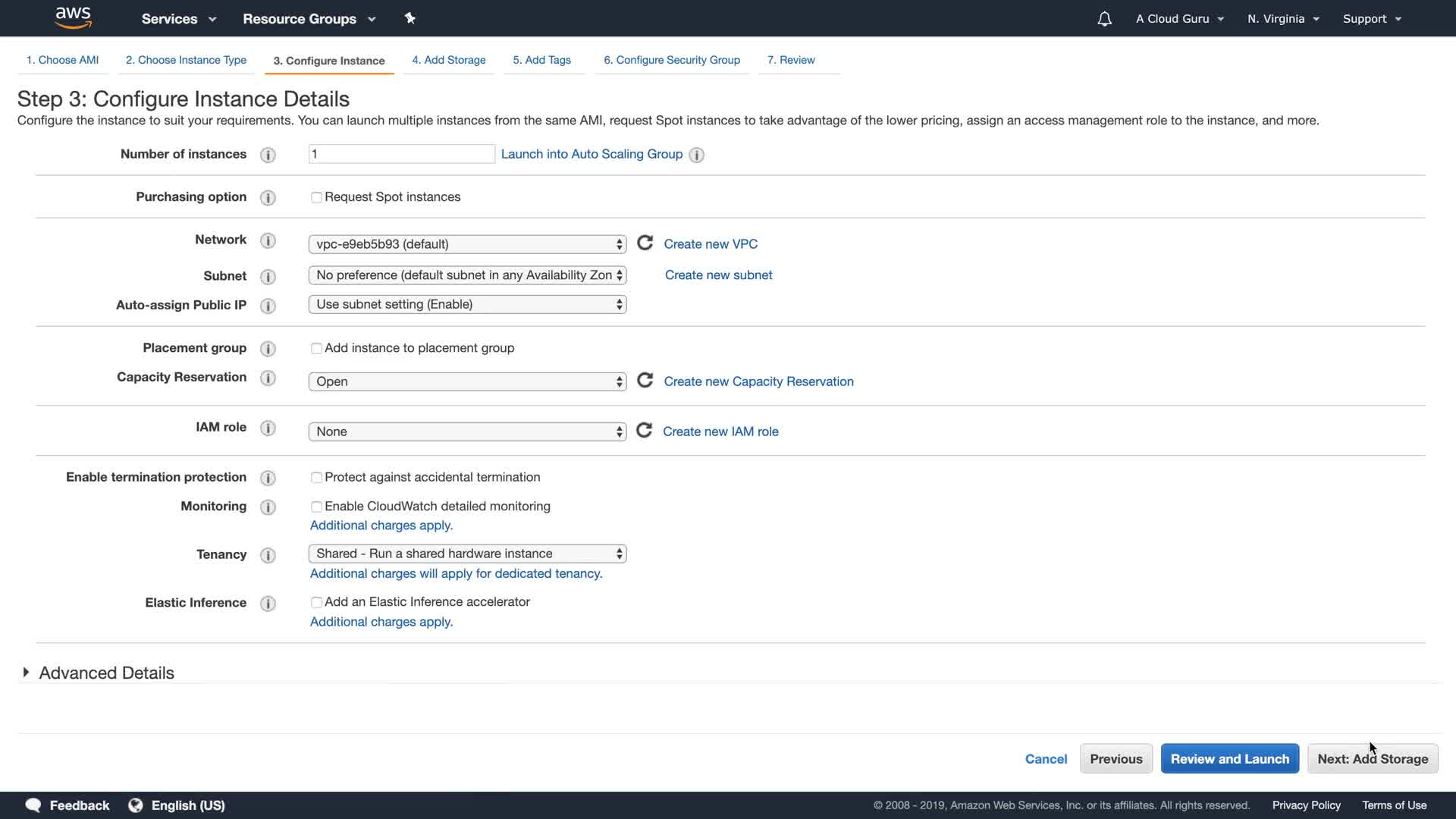1456x819 pixels.
Task: Open the Auto-assign Public IP dropdown
Action: point(467,304)
